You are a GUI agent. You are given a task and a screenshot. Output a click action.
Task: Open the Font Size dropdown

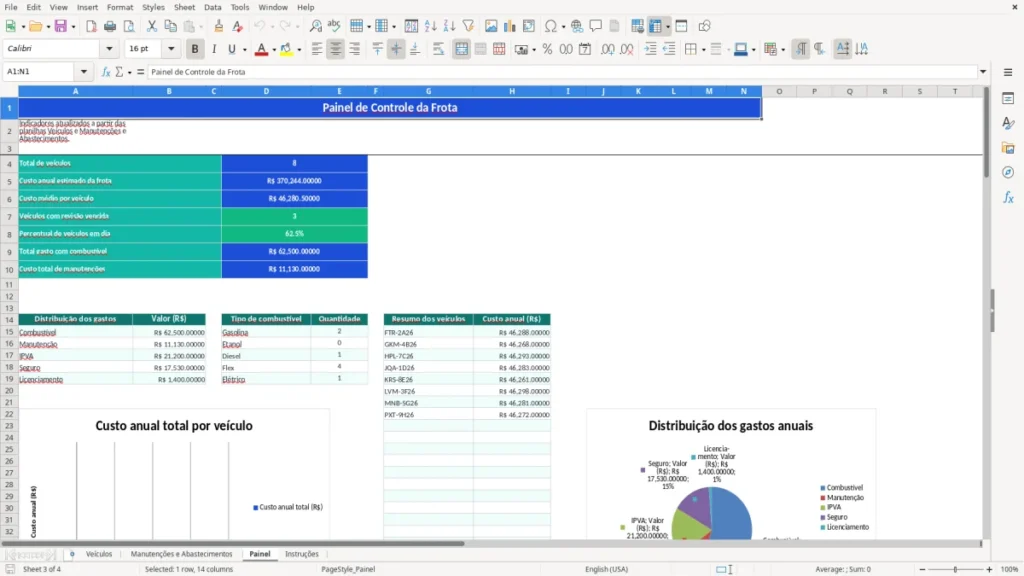point(171,49)
